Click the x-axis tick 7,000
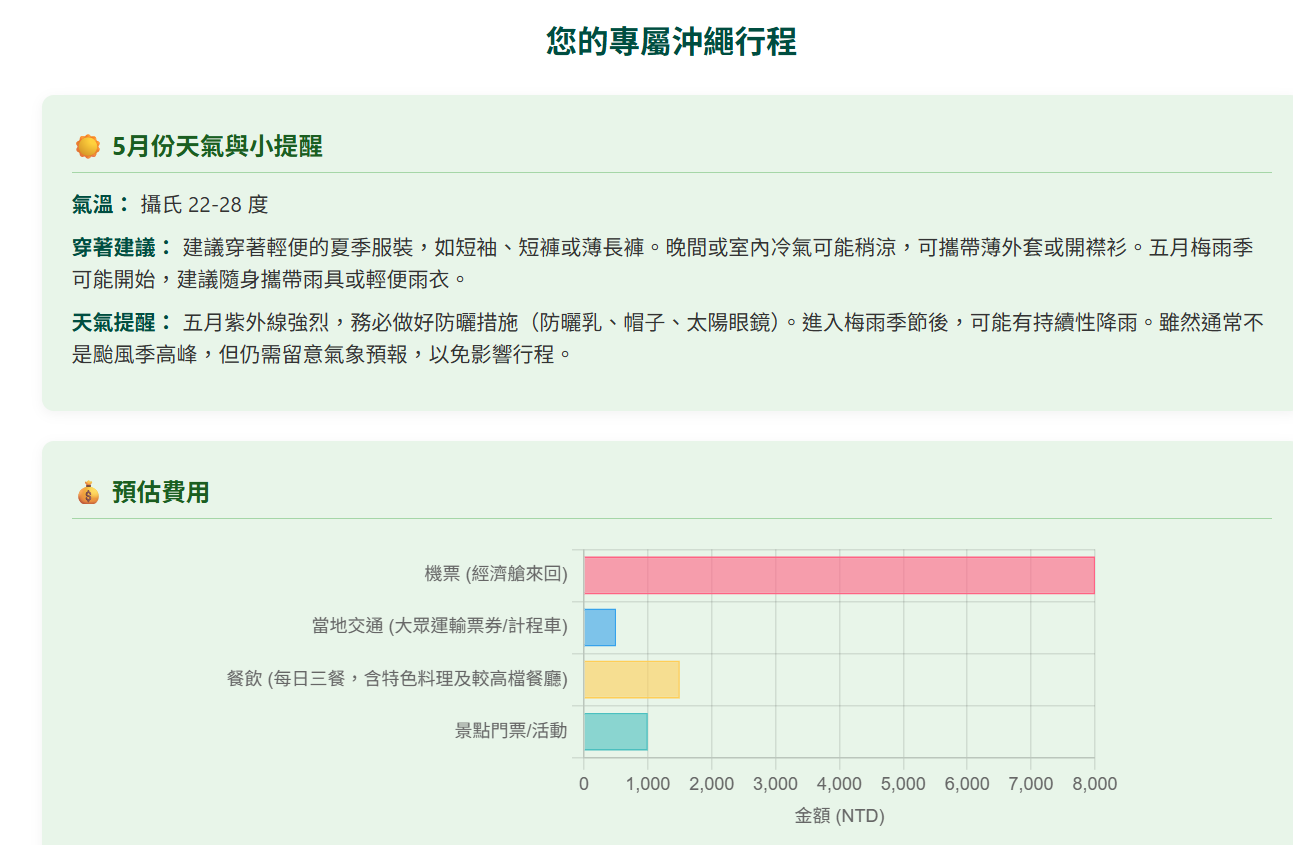1293x845 pixels. (1031, 784)
